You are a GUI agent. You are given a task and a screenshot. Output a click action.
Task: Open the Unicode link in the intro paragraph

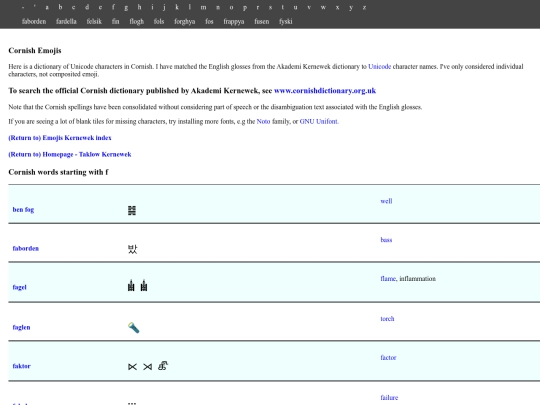[x=380, y=66]
